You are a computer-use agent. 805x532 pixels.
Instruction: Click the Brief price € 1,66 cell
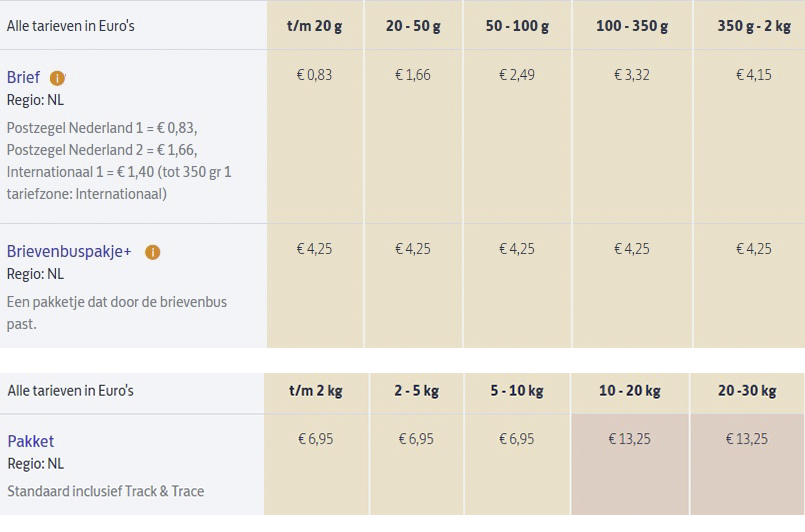point(413,75)
